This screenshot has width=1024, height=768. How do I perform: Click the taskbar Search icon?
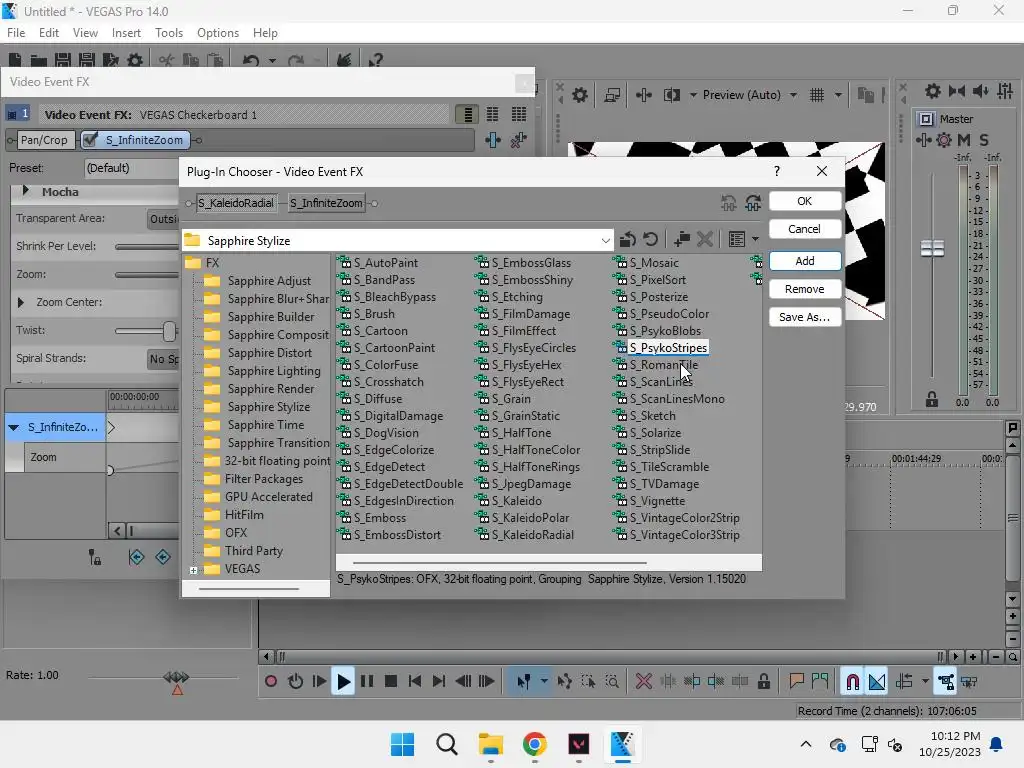pyautogui.click(x=447, y=744)
